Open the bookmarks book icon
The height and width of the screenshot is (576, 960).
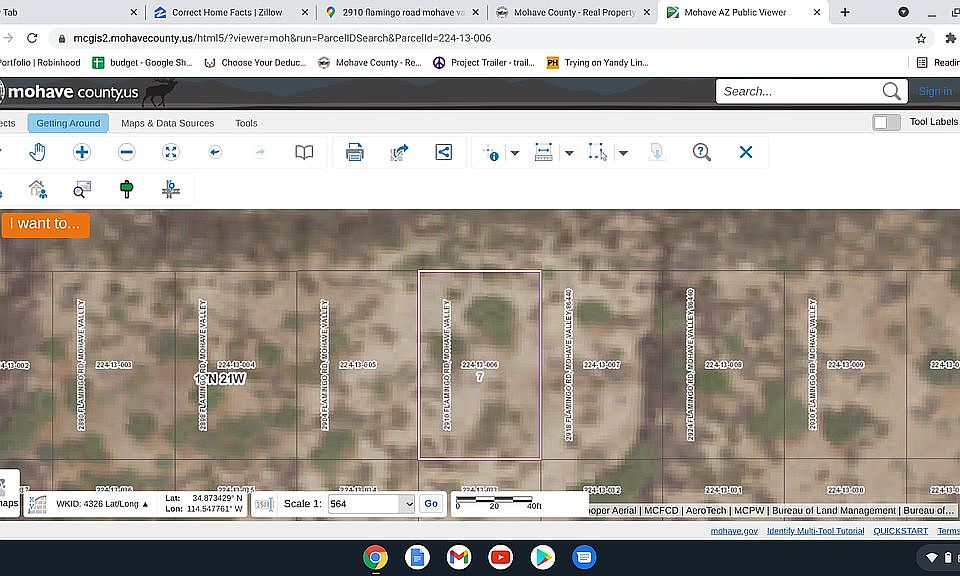304,152
